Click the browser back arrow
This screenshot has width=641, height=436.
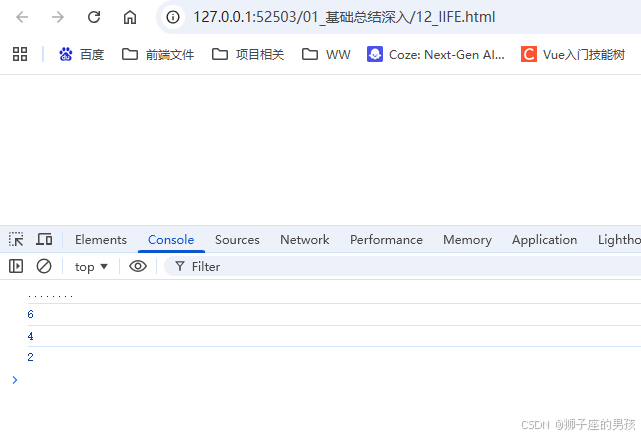pos(22,17)
